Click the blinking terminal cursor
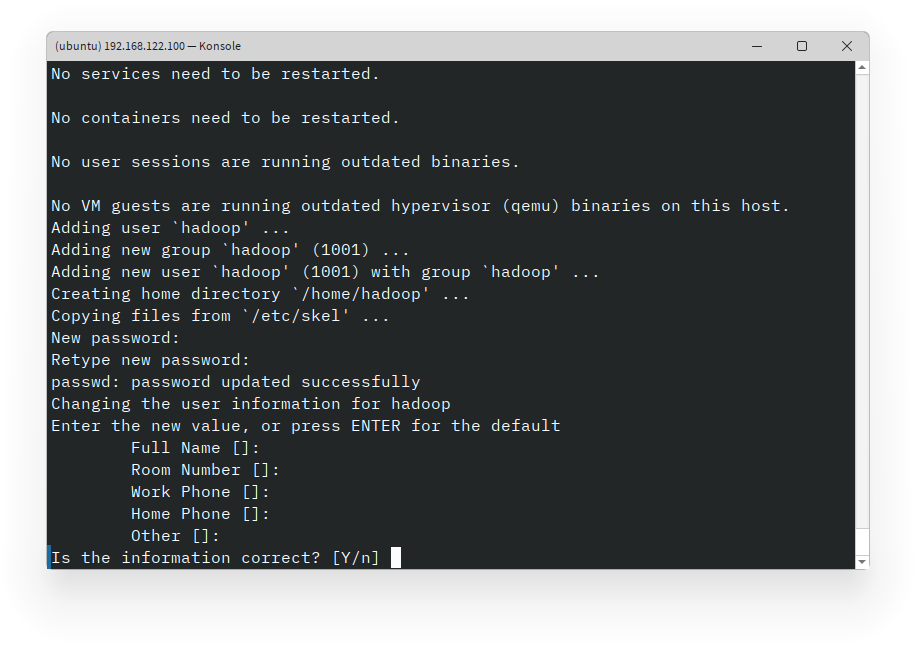 tap(395, 557)
